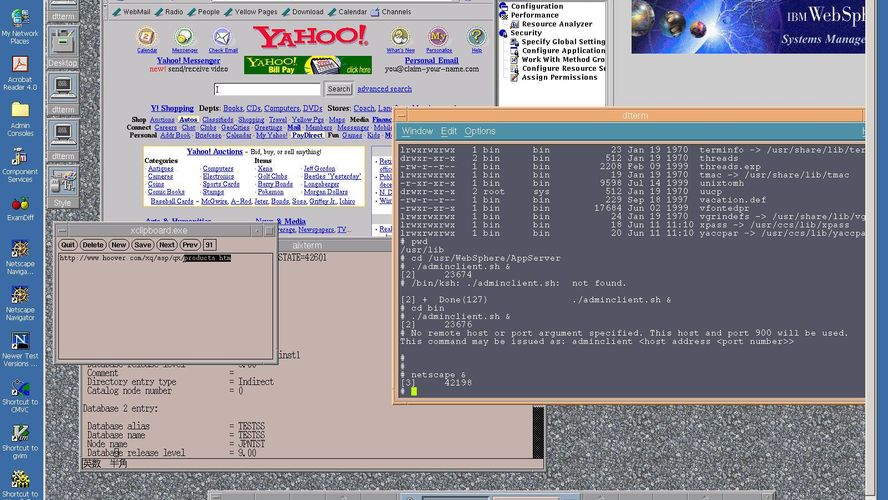The height and width of the screenshot is (500, 888).
Task: Click Yahoo search text field
Action: point(267,89)
